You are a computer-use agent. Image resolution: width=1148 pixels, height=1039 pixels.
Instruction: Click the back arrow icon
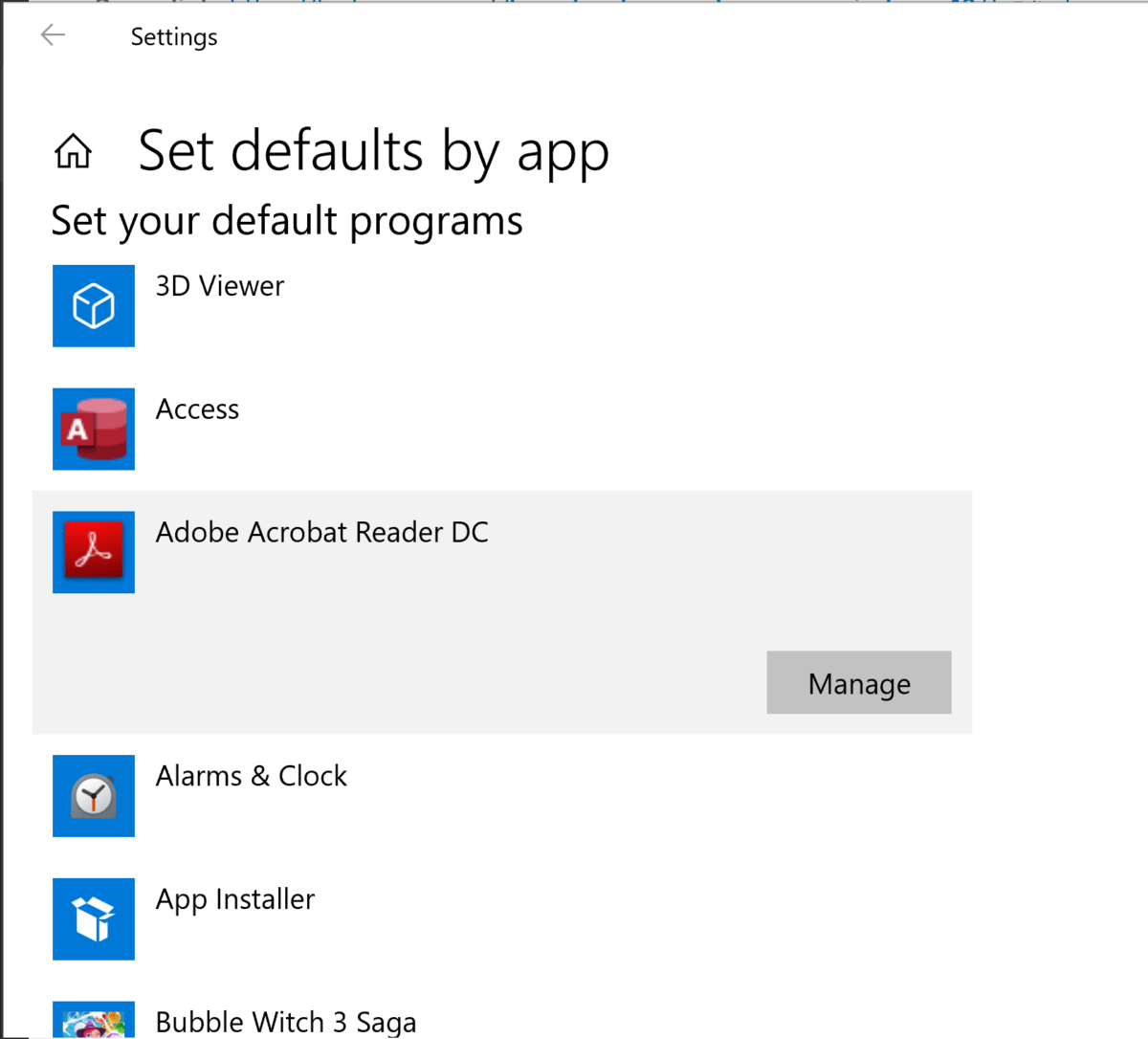(x=53, y=35)
